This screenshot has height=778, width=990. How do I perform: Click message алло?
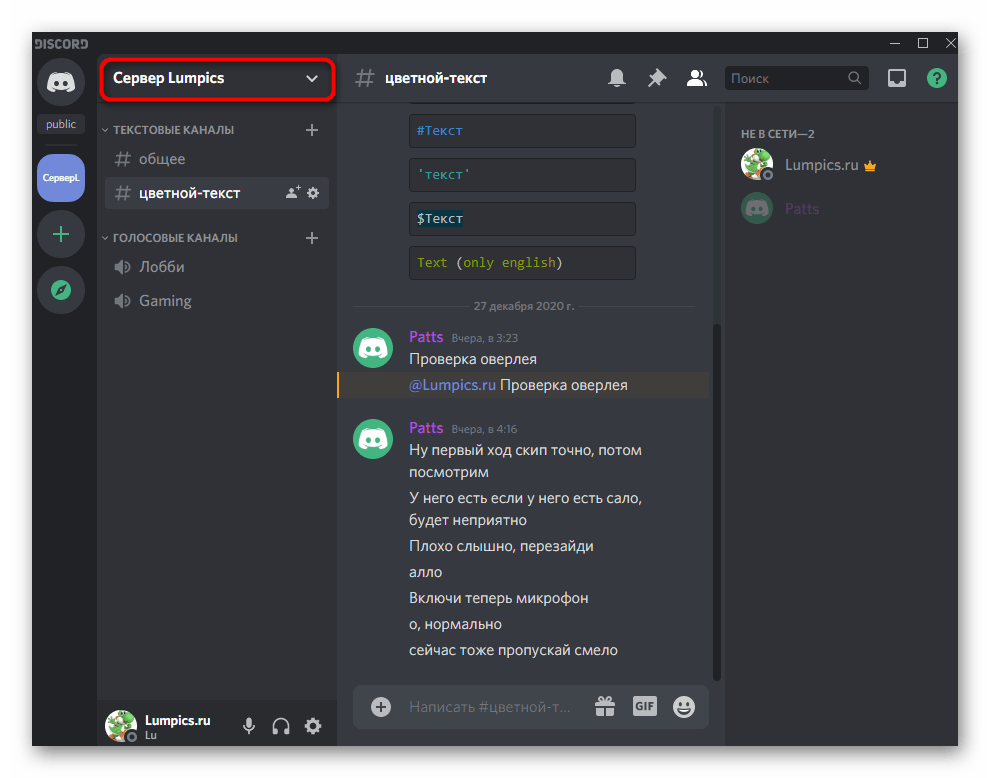[426, 572]
